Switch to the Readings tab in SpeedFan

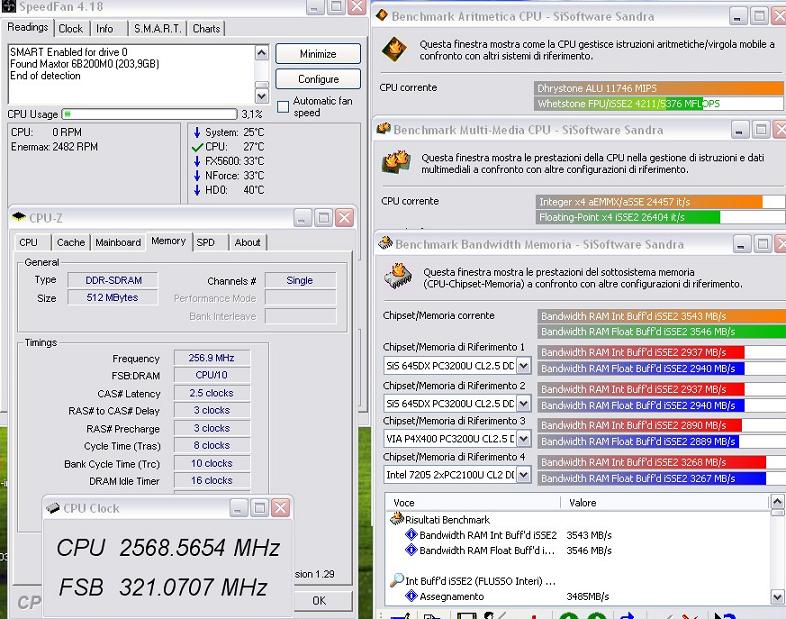(28, 27)
